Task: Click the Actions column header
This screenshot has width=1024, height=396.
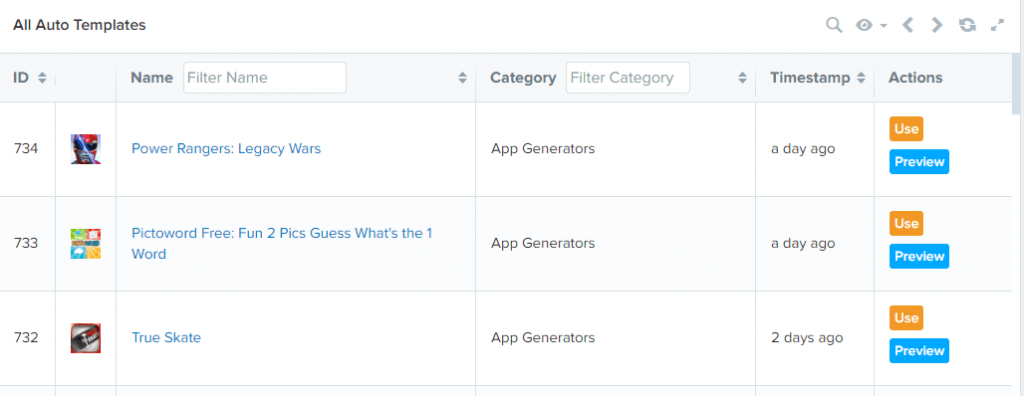Action: [915, 78]
